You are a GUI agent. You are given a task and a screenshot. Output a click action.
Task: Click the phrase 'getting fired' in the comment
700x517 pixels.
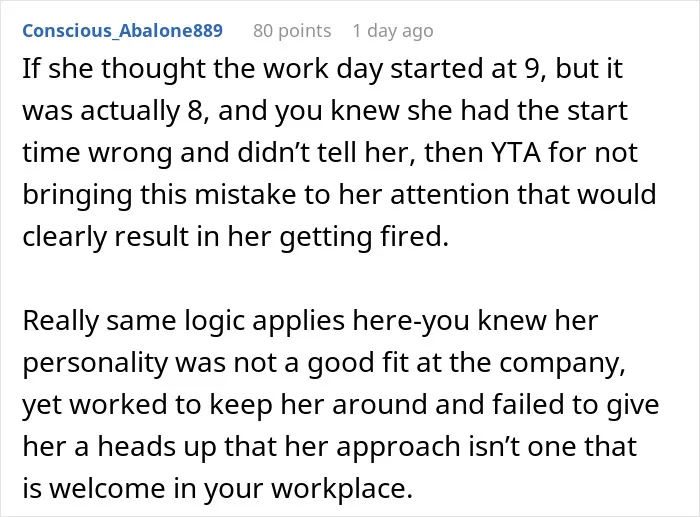(363, 237)
